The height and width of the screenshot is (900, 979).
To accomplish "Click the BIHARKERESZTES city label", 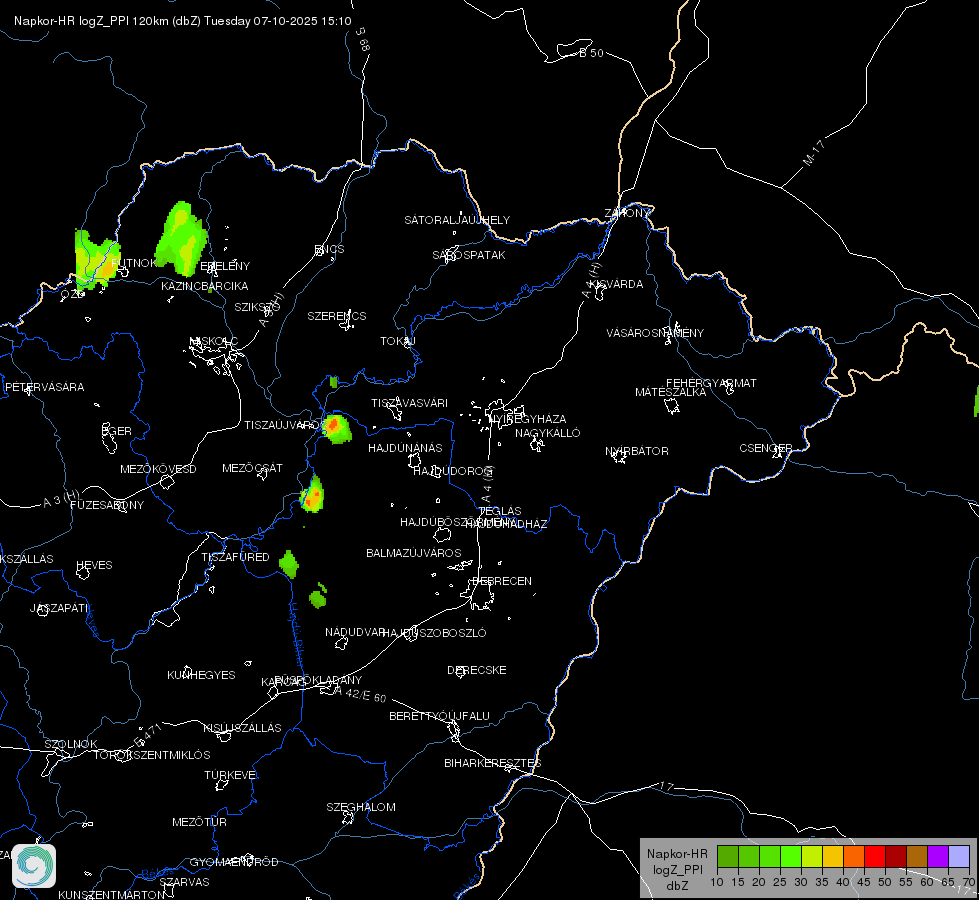I will 493,763.
